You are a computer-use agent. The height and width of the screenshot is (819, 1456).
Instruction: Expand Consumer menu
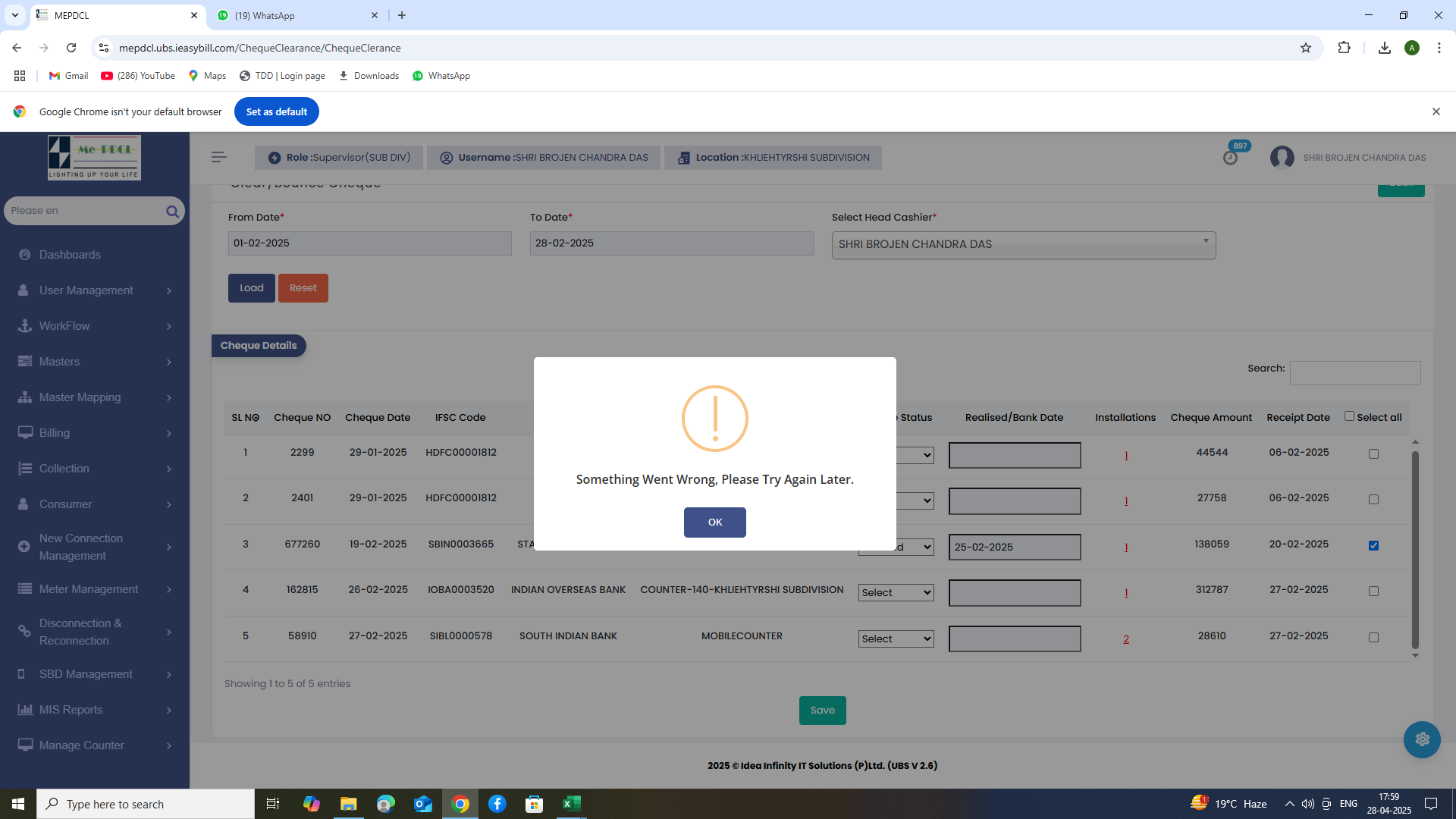click(95, 504)
